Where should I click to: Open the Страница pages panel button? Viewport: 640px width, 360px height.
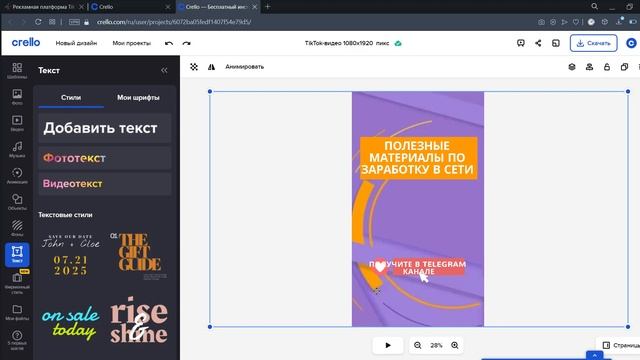(x=620, y=345)
